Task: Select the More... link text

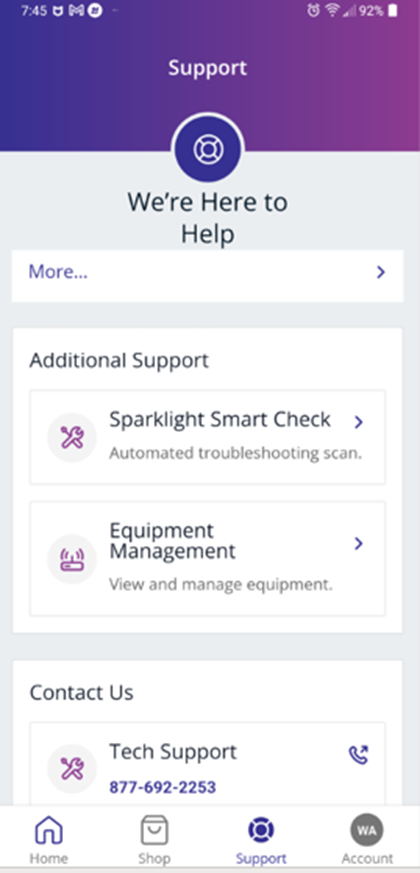Action: (x=58, y=272)
